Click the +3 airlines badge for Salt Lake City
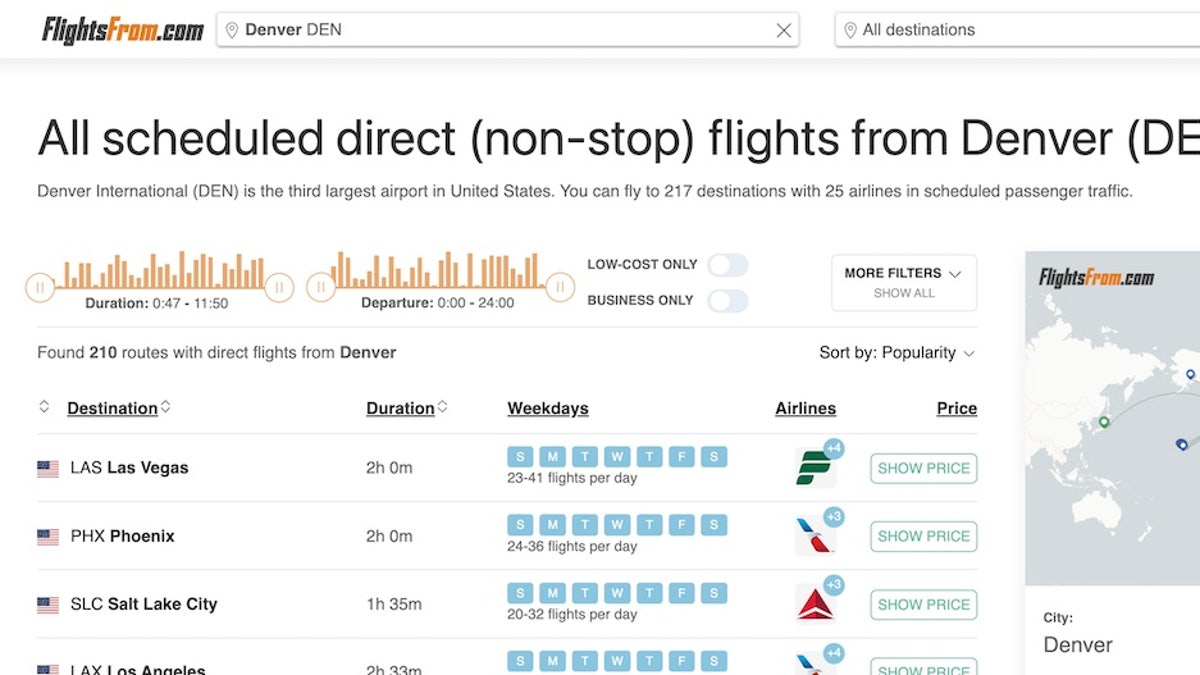The image size is (1200, 675). click(x=834, y=584)
